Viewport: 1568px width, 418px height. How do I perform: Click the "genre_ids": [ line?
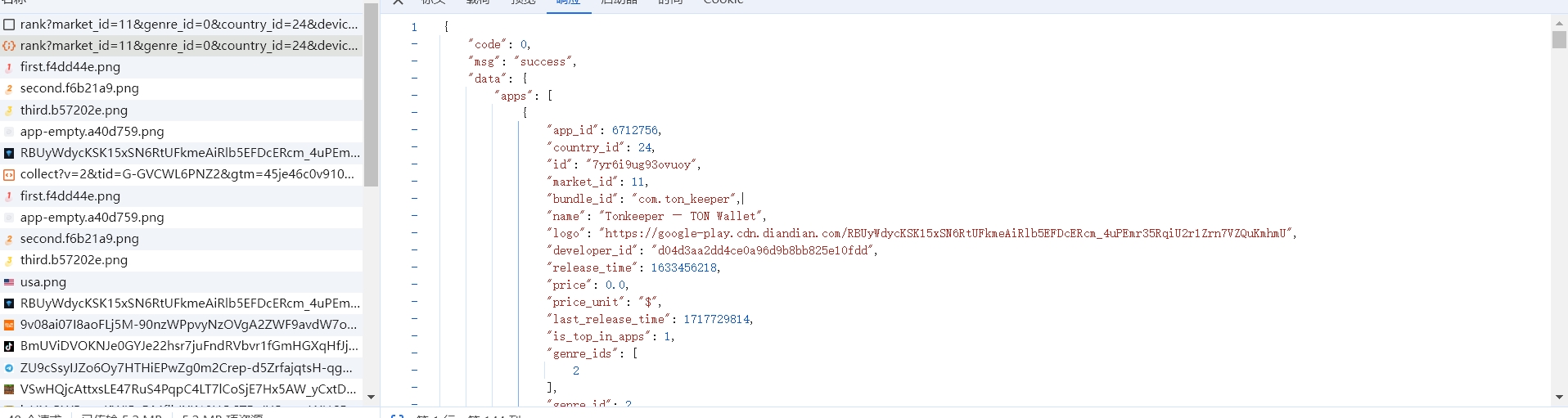pos(593,353)
